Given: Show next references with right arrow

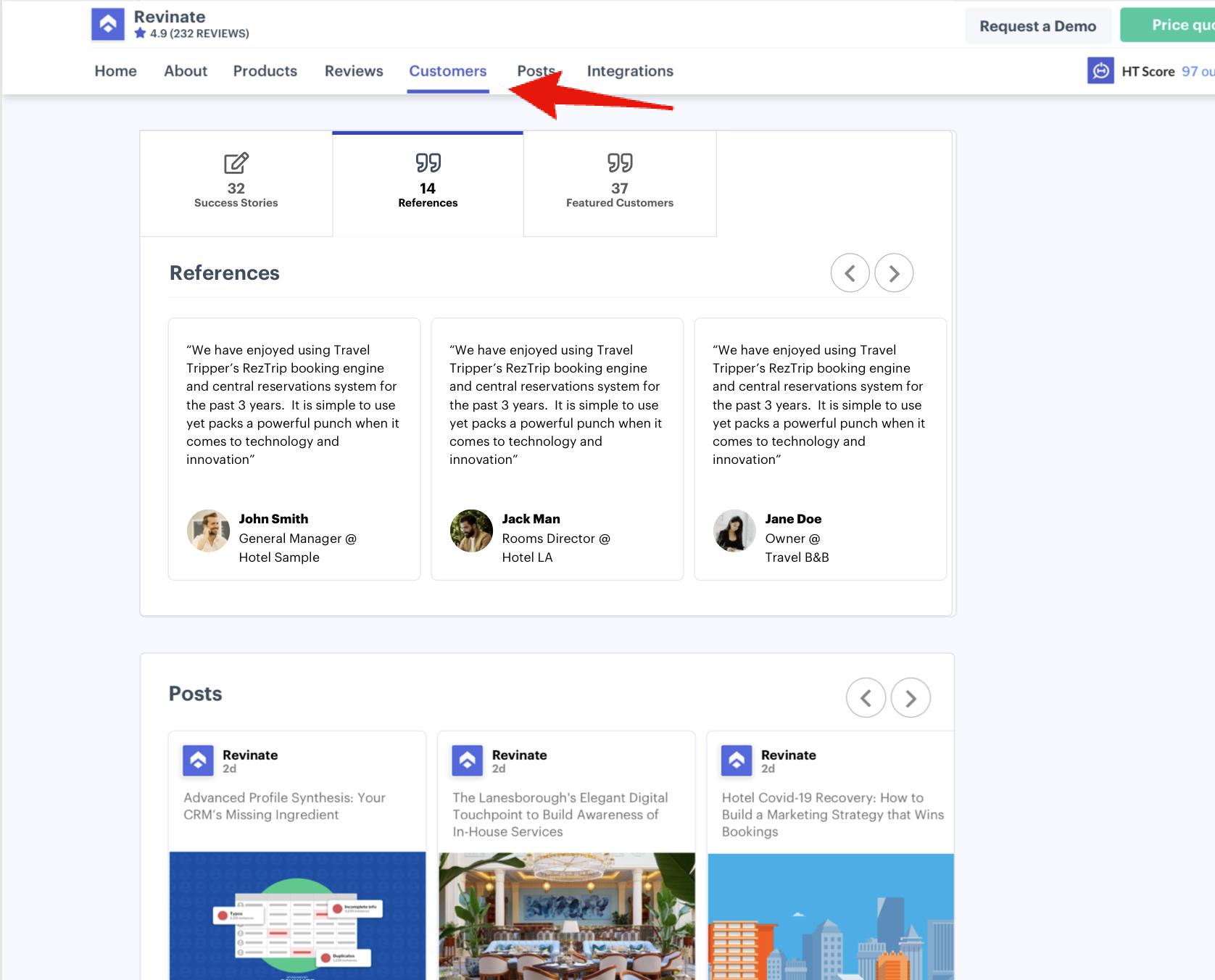Looking at the screenshot, I should pos(894,273).
